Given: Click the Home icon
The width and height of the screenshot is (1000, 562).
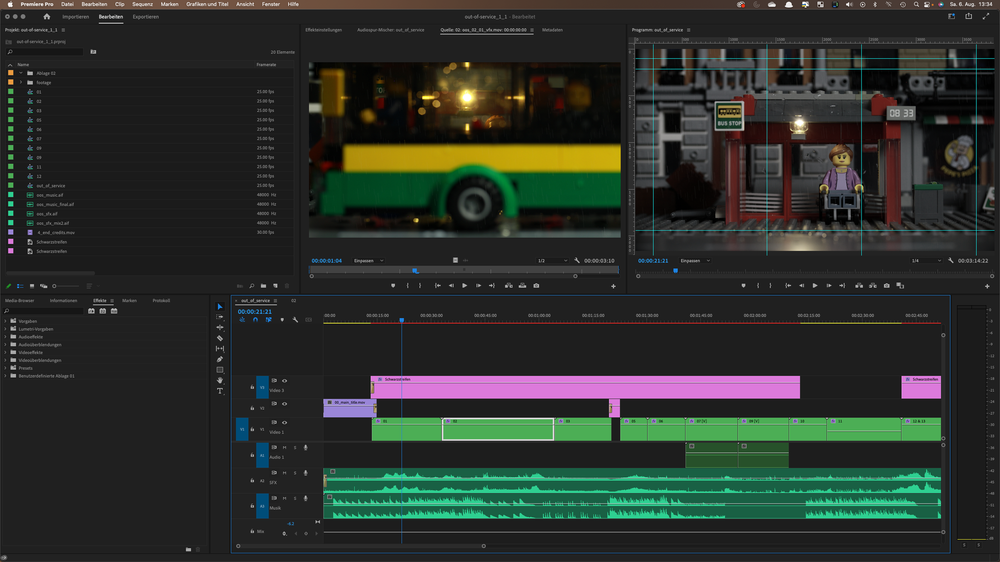Looking at the screenshot, I should [47, 17].
